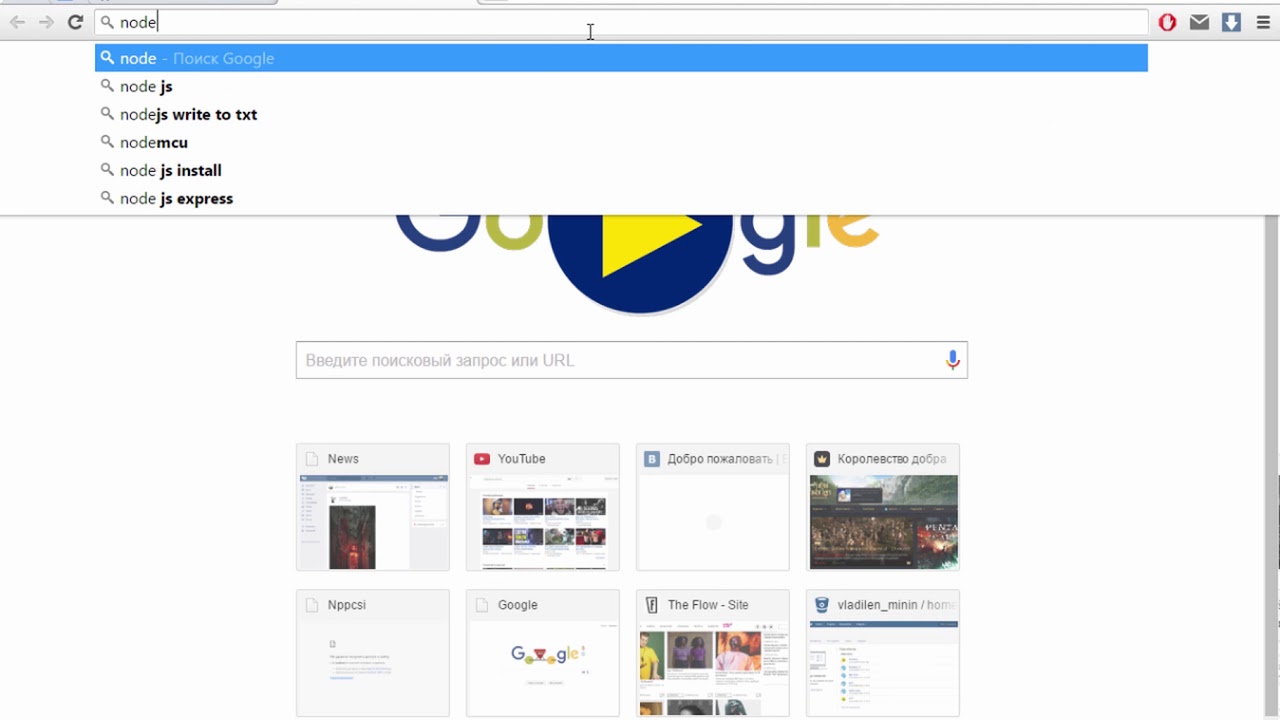This screenshot has width=1280, height=720.
Task: Select the 'node - Поиск Google' suggestion
Action: (621, 58)
